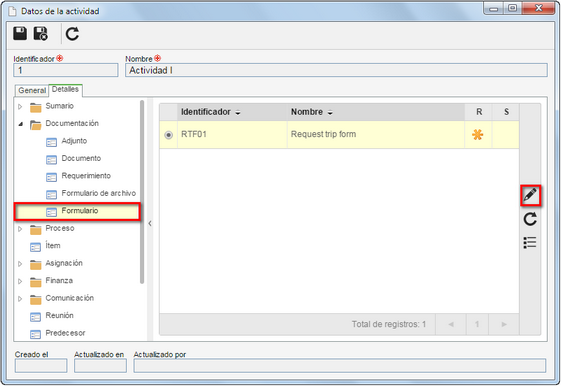
Task: Expand the Sumario folder
Action: point(20,106)
